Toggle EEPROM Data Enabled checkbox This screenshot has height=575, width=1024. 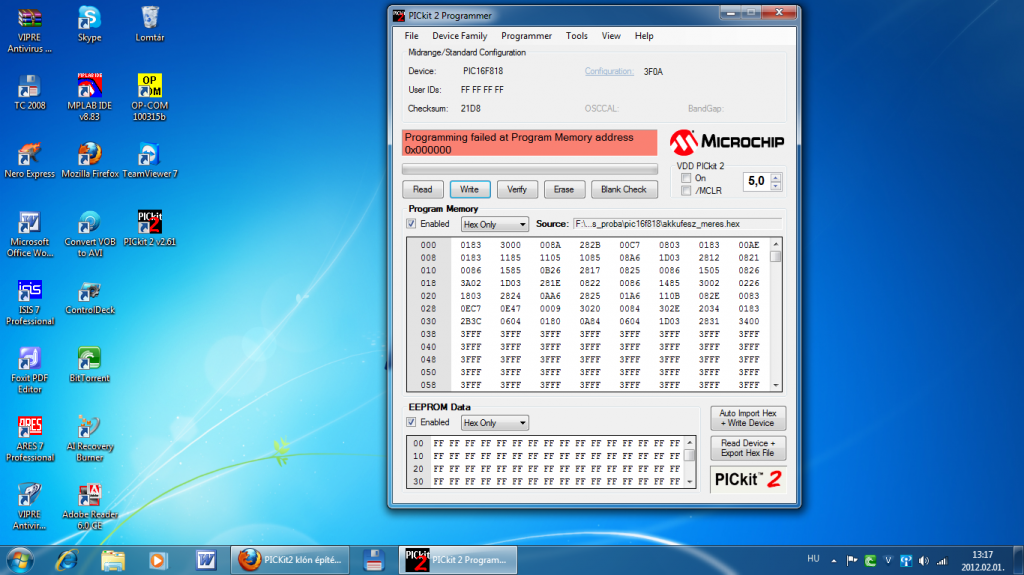[x=411, y=422]
